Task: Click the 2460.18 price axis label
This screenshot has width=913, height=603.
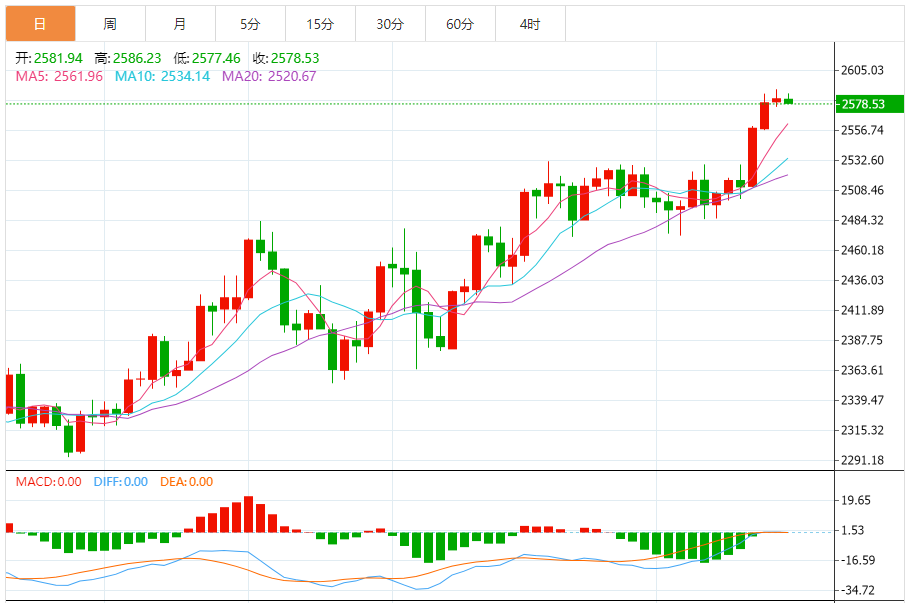Action: [x=862, y=250]
